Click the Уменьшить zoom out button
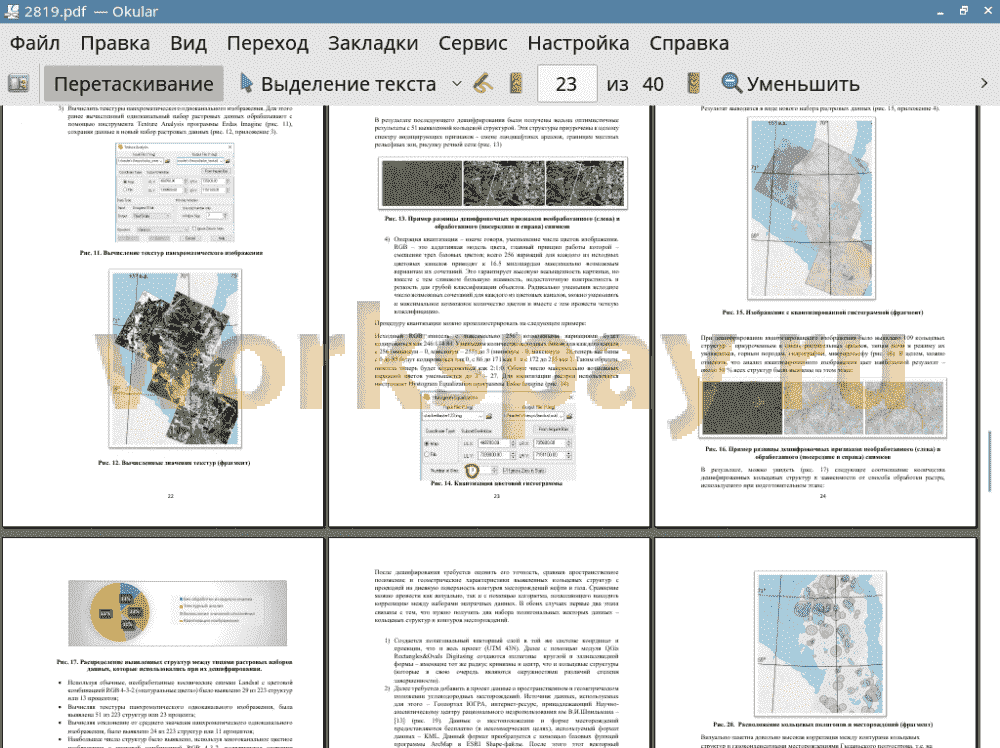This screenshot has height=748, width=1000. pos(790,84)
